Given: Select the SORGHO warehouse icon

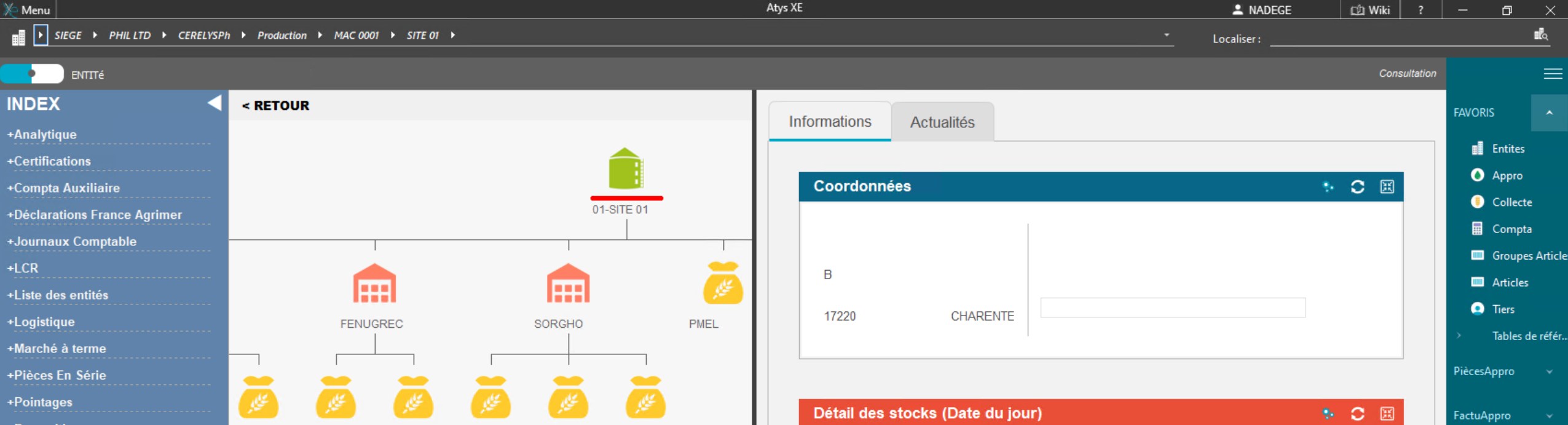Looking at the screenshot, I should (x=569, y=284).
